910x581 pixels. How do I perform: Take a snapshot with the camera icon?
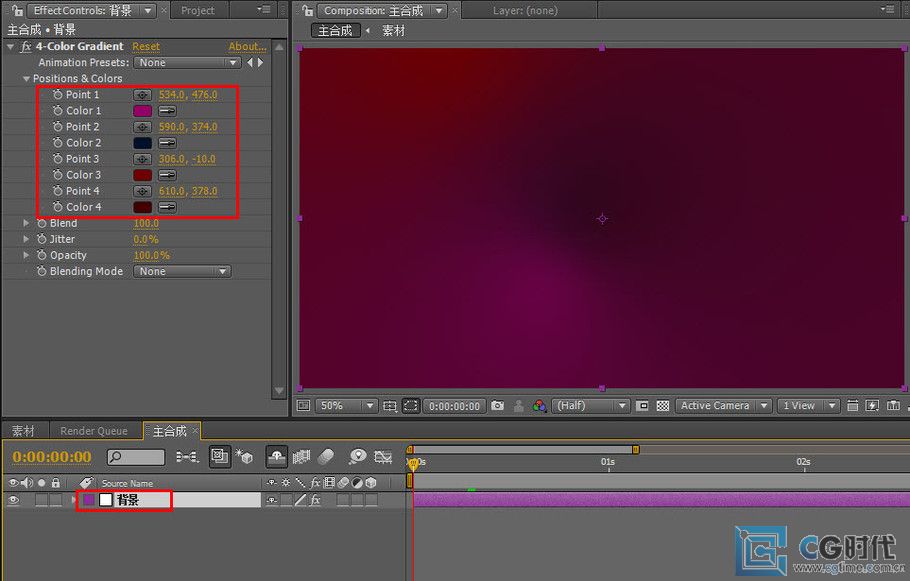point(497,406)
